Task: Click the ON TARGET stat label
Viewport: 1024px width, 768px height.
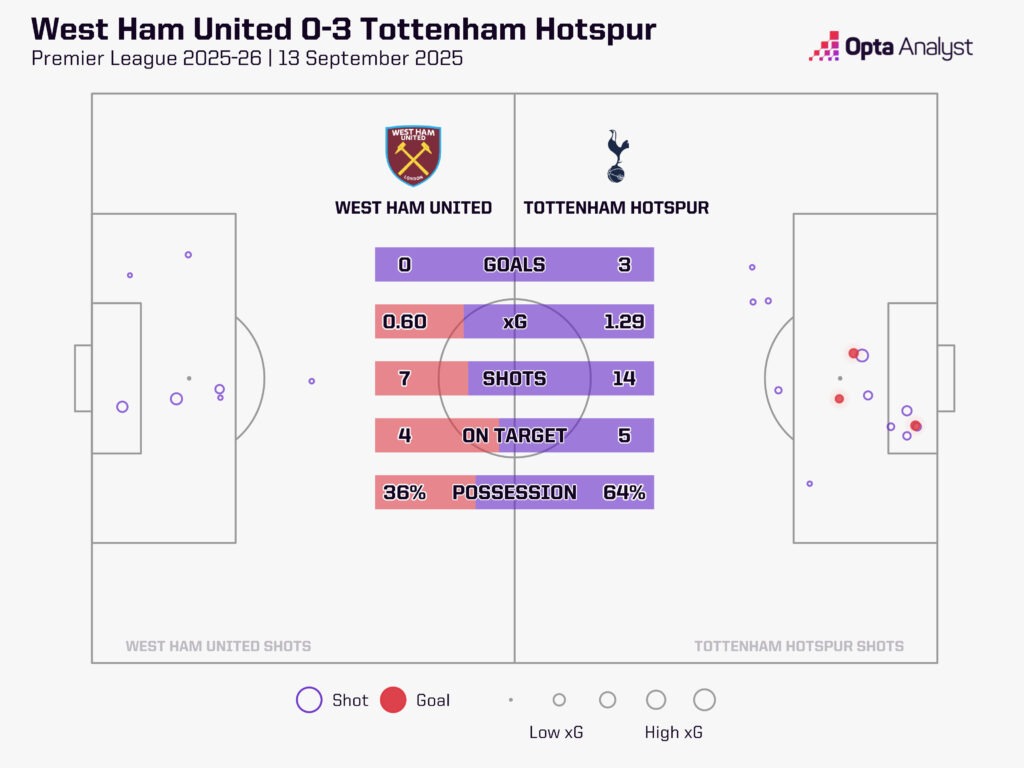Action: [514, 435]
